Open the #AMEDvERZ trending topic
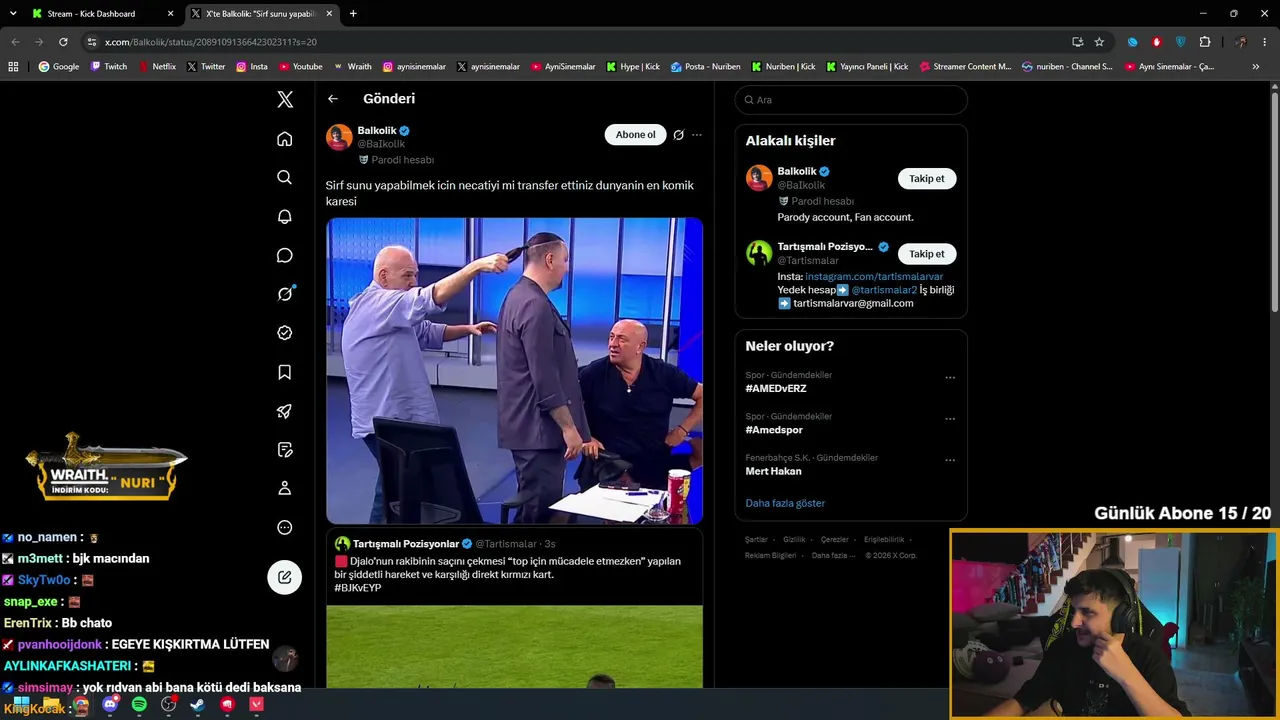The width and height of the screenshot is (1280, 720). point(776,389)
